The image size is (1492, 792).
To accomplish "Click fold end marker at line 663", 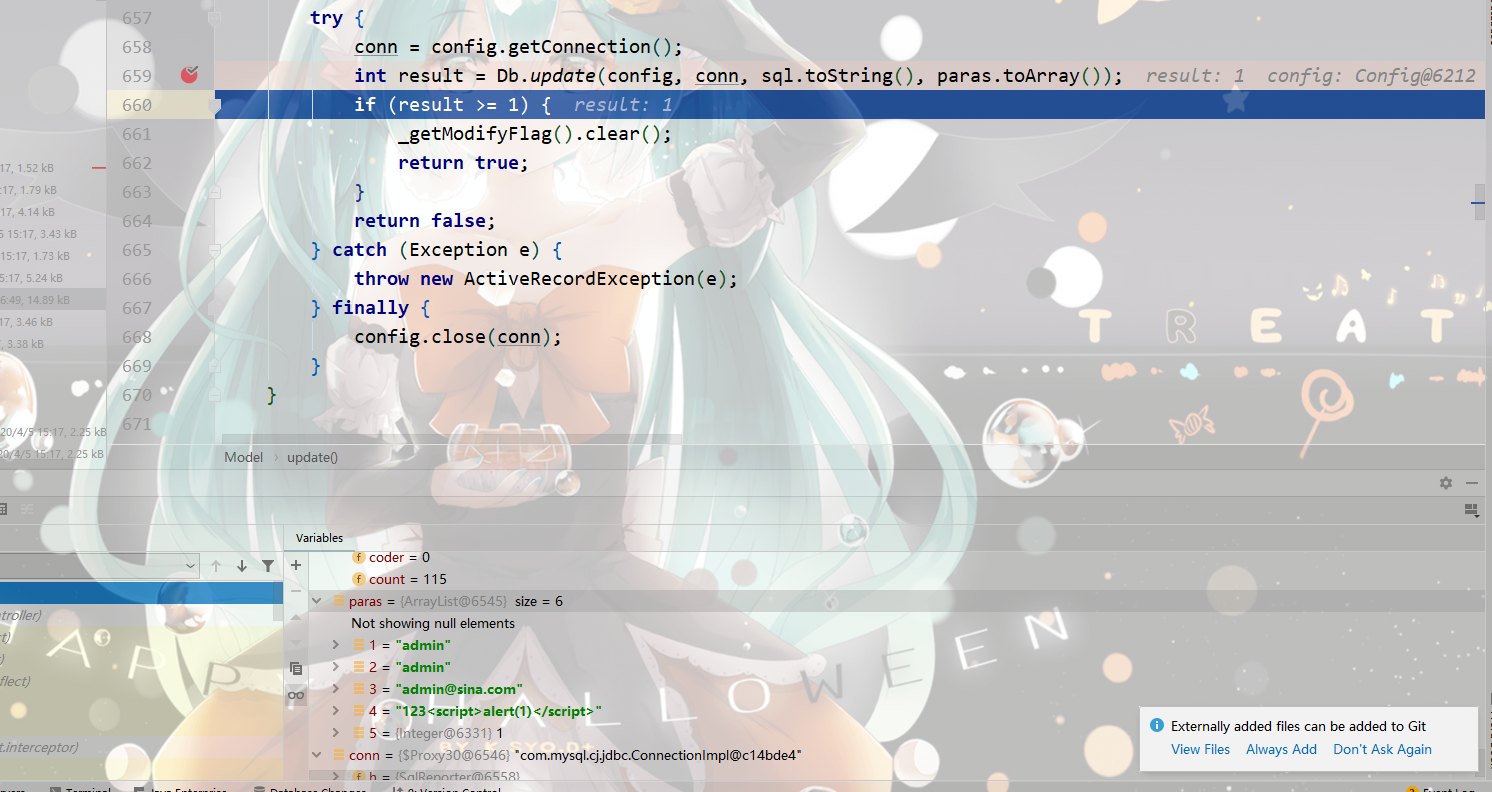I will pyautogui.click(x=214, y=192).
